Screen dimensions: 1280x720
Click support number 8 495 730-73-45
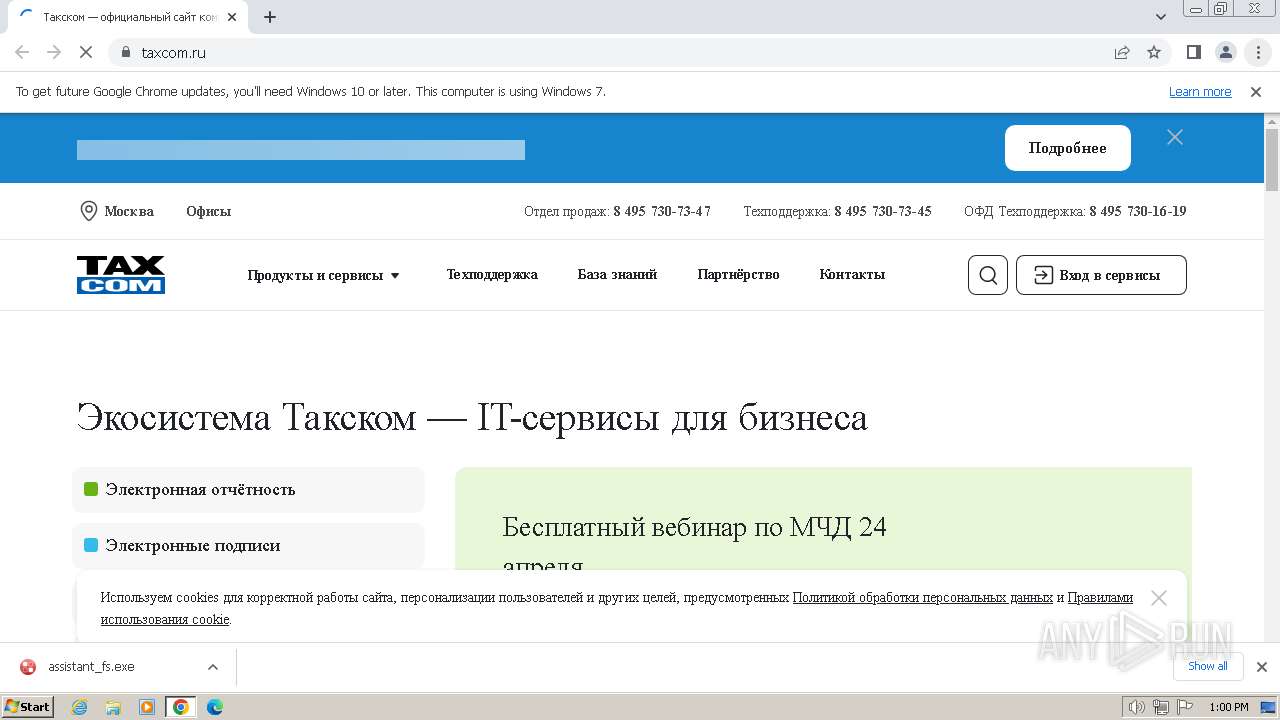click(x=883, y=211)
